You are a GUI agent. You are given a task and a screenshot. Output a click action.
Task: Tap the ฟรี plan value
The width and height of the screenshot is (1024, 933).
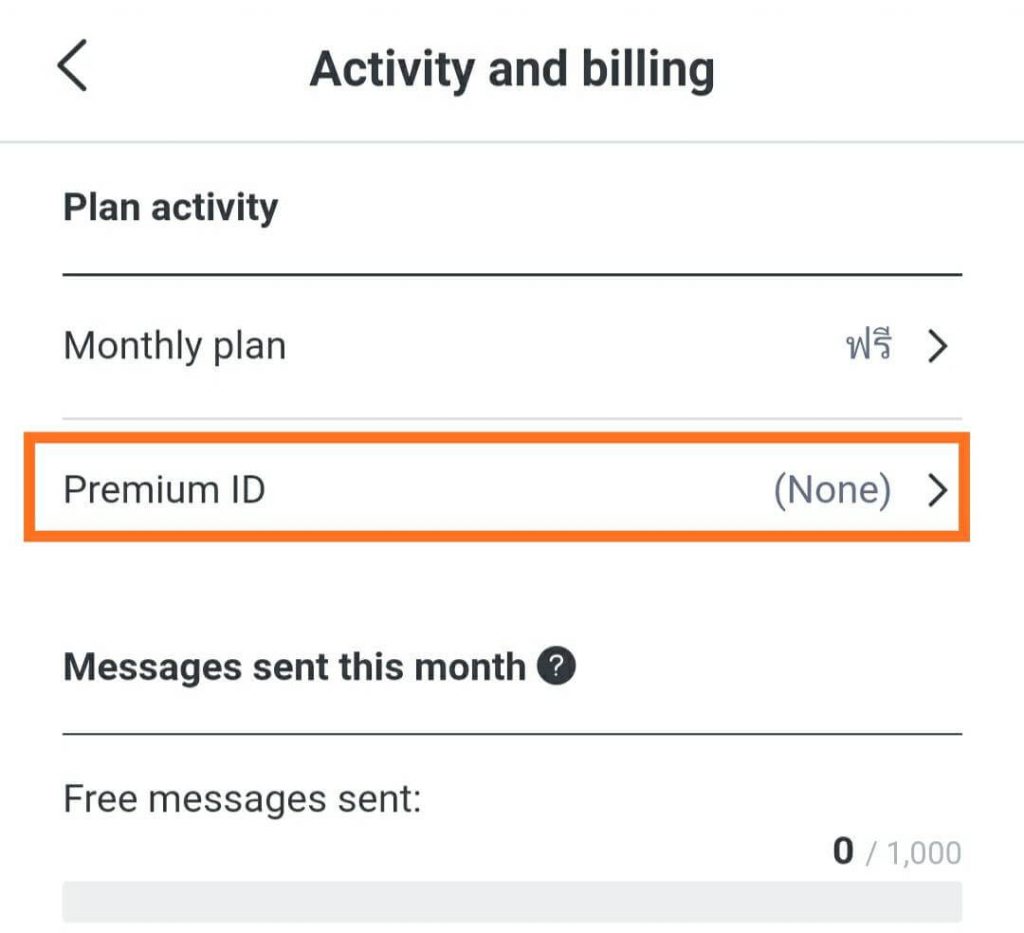tap(868, 344)
